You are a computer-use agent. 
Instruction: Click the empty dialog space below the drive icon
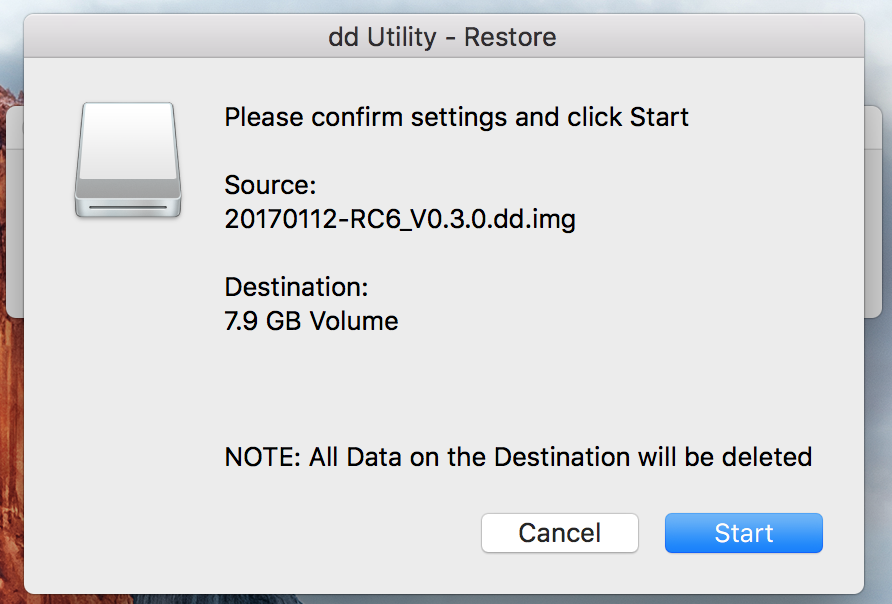127,350
